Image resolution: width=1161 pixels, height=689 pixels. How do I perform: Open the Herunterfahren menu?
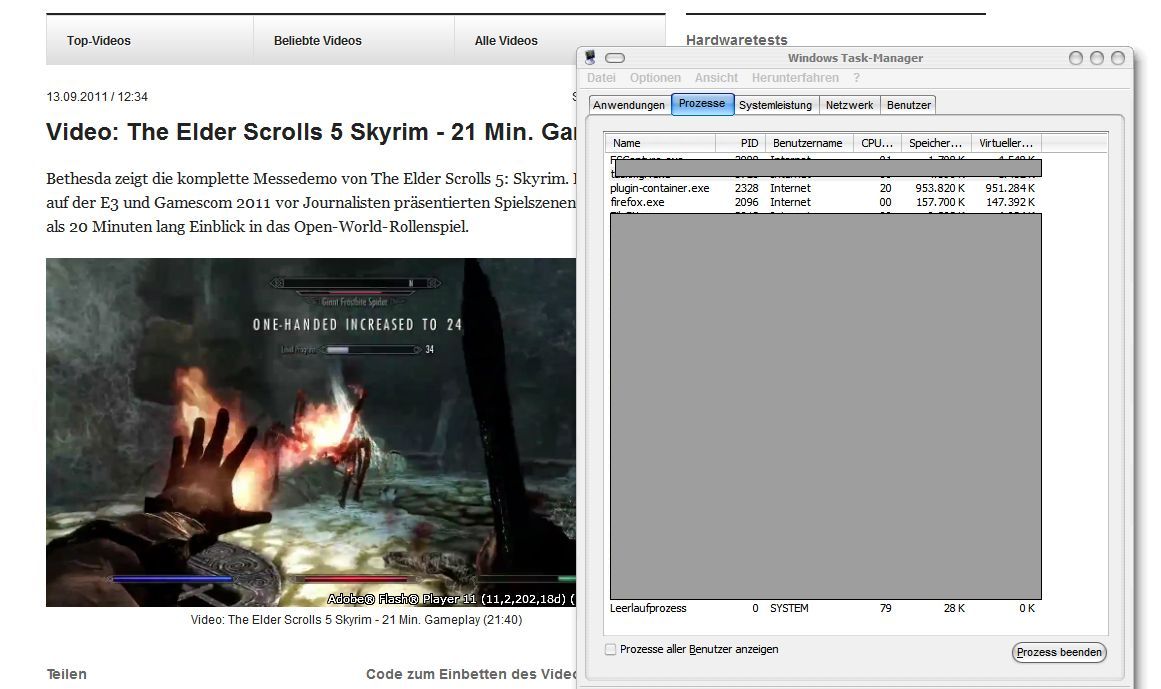tap(795, 78)
